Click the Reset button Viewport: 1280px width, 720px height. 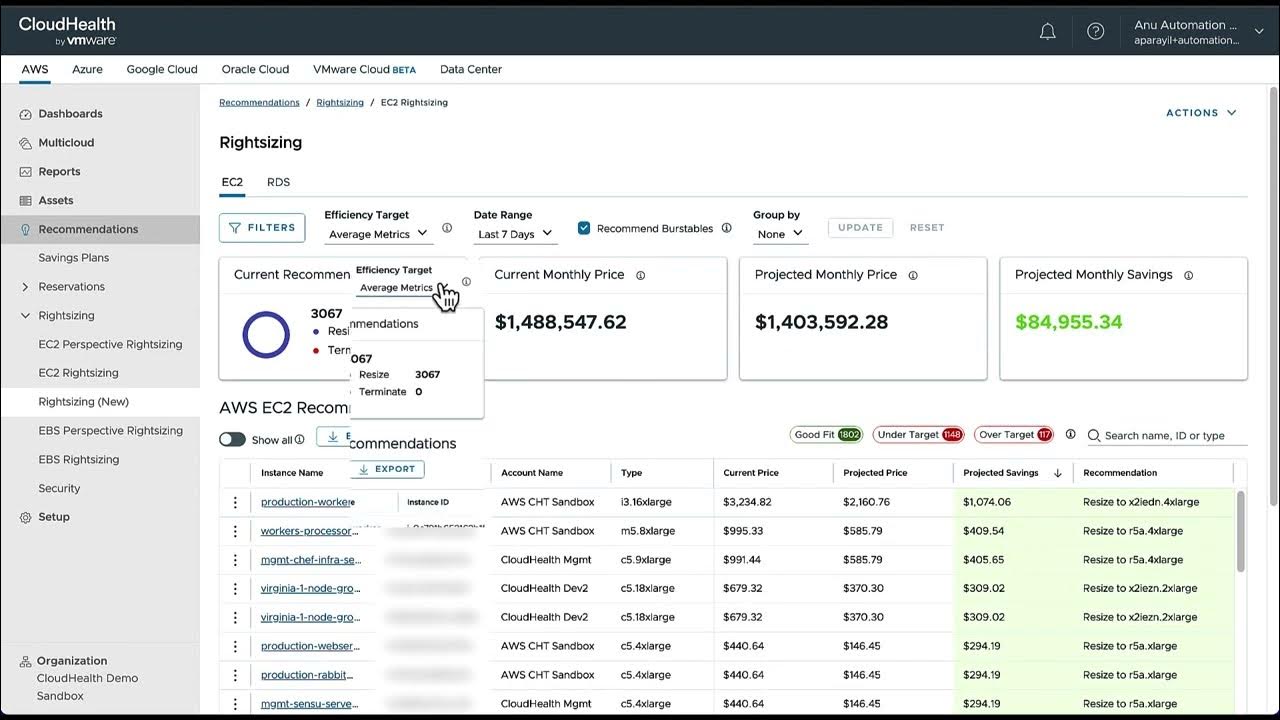pyautogui.click(x=927, y=228)
